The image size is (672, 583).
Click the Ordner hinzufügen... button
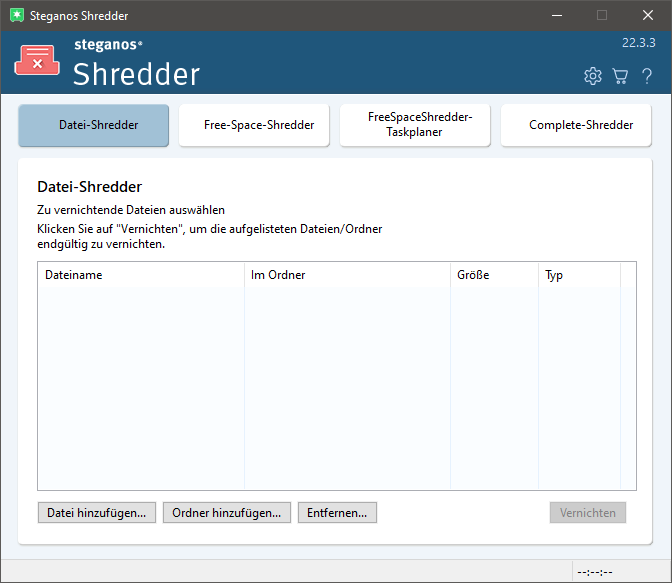coord(227,513)
